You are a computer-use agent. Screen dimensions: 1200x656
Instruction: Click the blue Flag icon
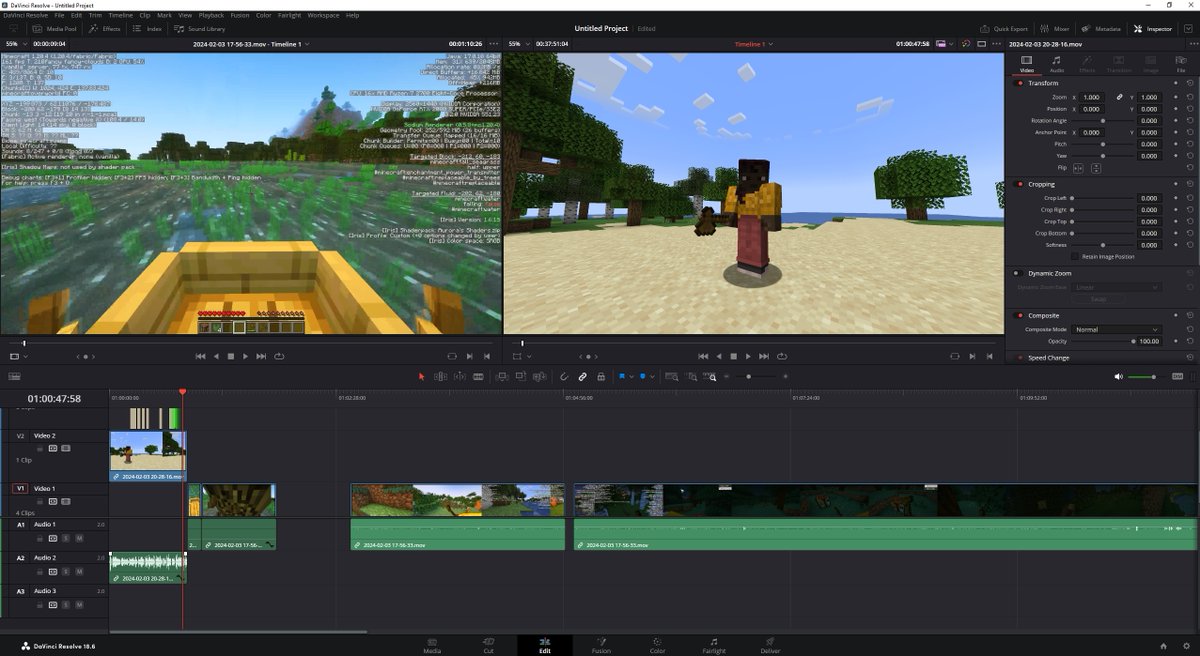point(621,376)
